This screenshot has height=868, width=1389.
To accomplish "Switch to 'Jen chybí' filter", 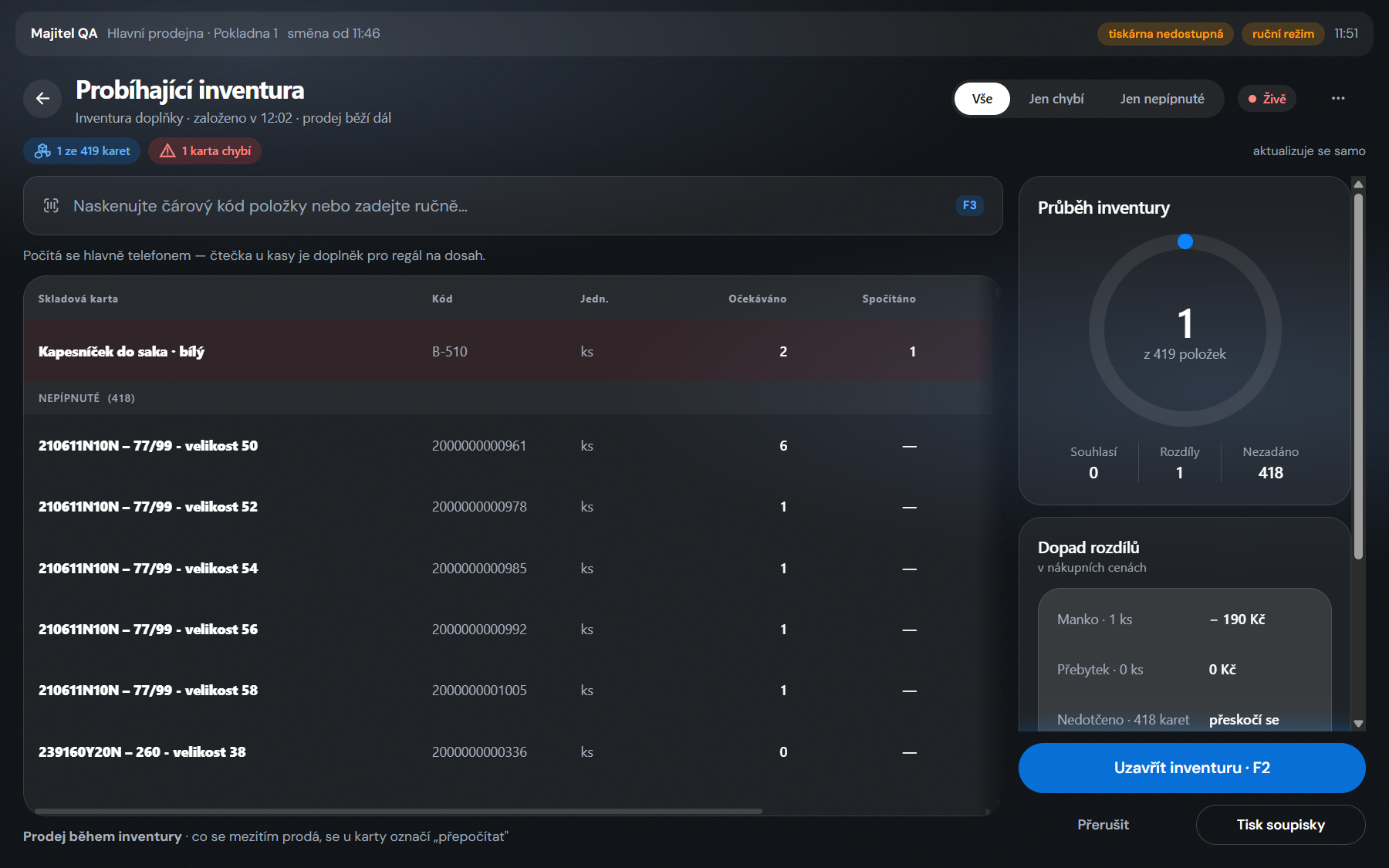I will click(1056, 99).
